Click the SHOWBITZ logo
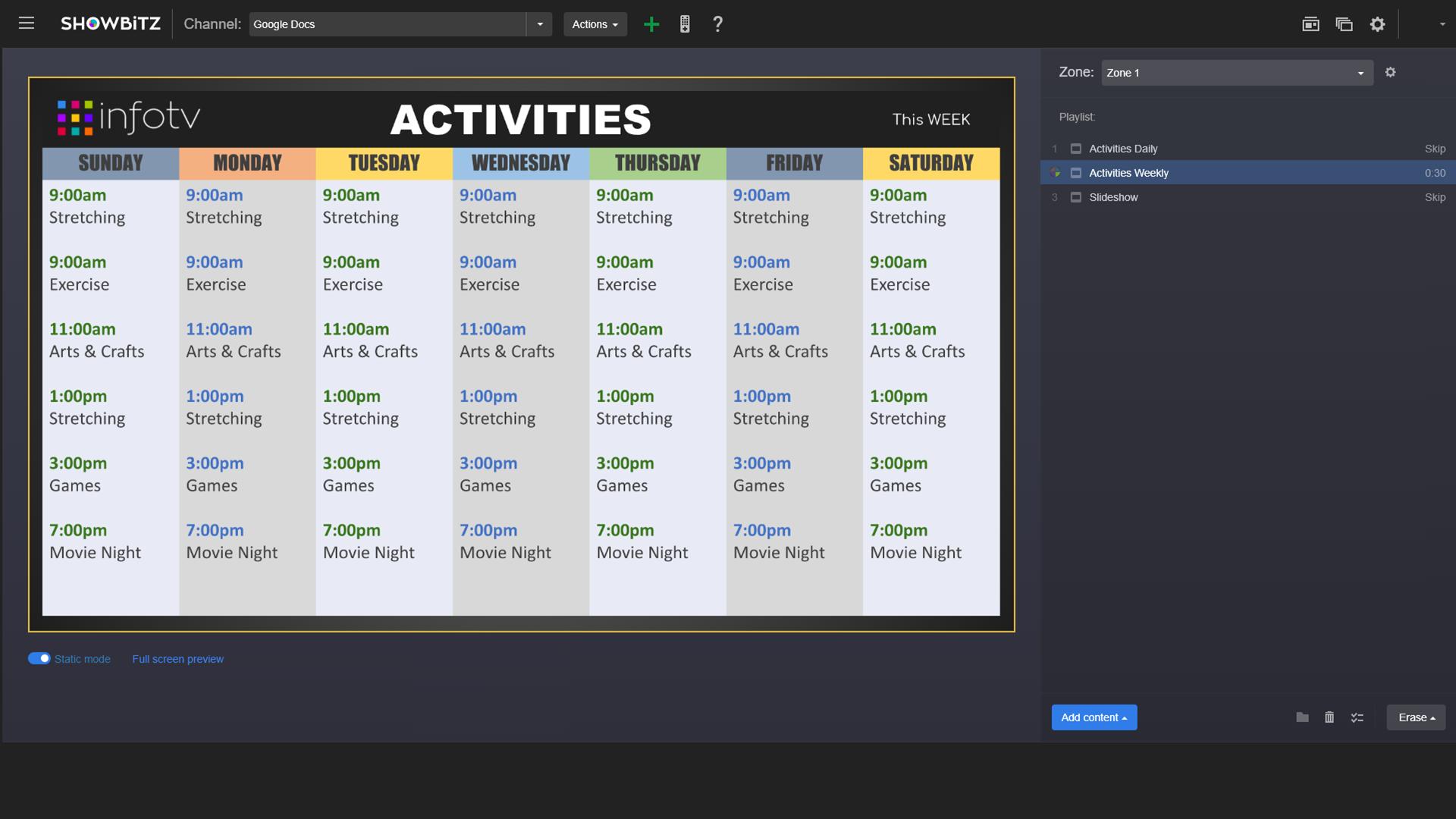The image size is (1456, 819). coord(111,24)
